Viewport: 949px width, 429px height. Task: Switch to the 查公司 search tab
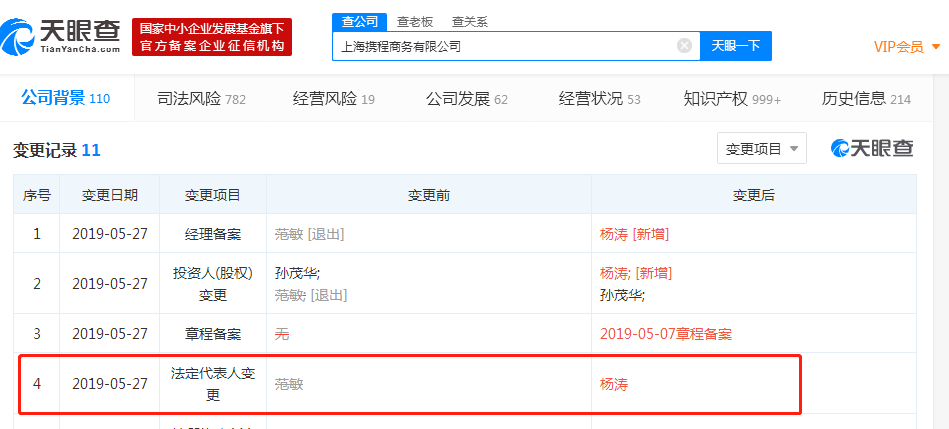coord(360,22)
